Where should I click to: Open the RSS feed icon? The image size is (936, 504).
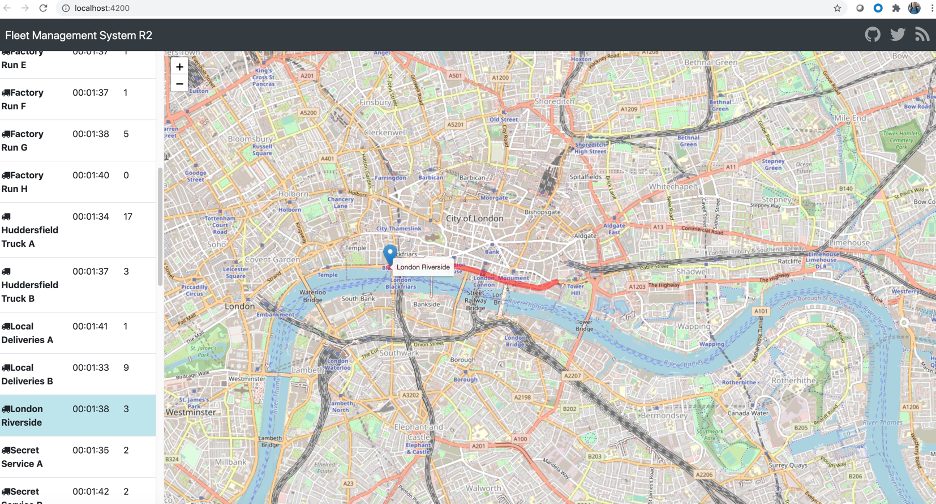click(x=922, y=35)
